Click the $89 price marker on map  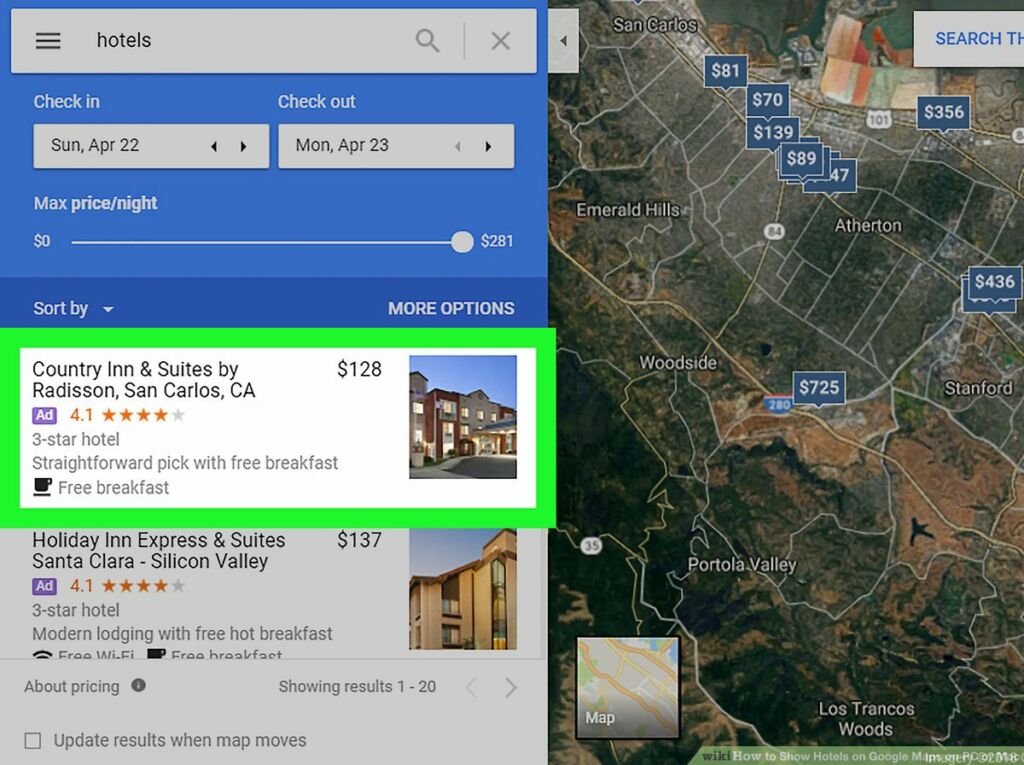click(801, 159)
